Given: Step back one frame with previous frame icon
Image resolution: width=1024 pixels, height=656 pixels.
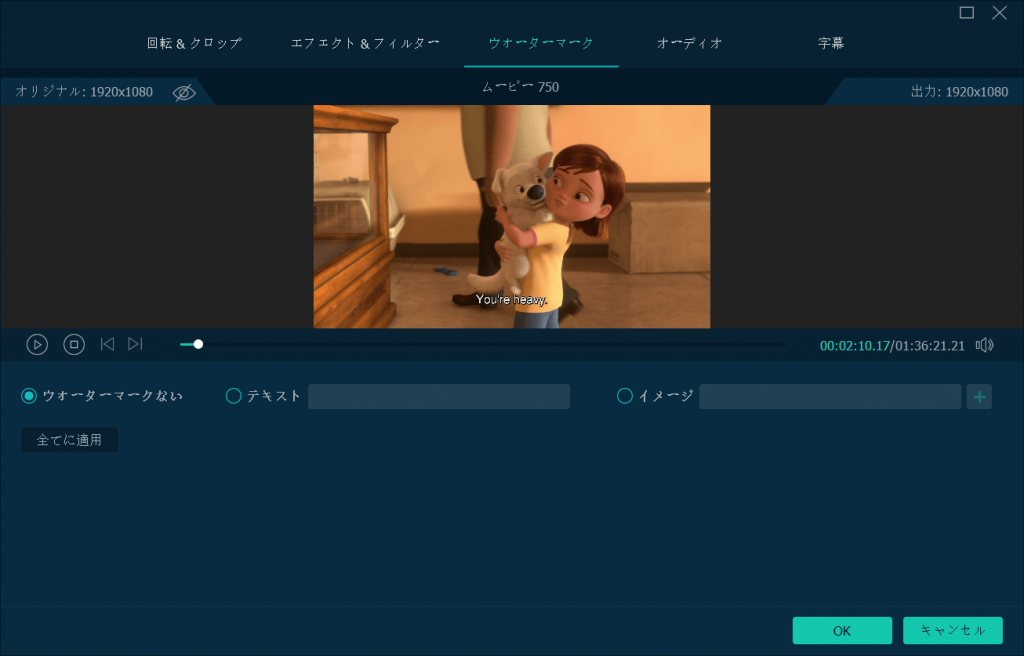Looking at the screenshot, I should click(107, 344).
